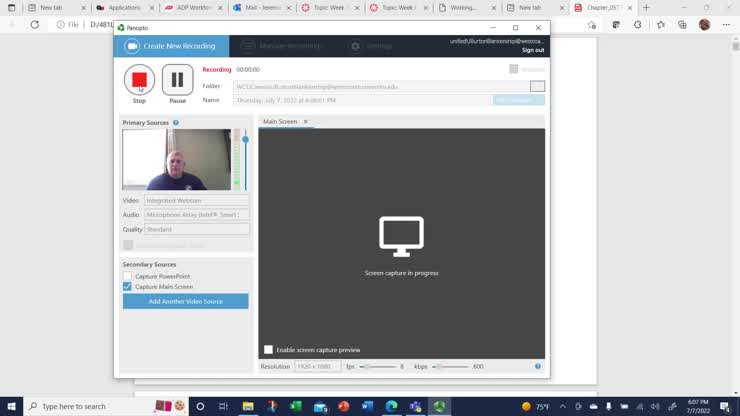Click help icon beside kbps settings
Screen dimensions: 740x416
(537, 367)
